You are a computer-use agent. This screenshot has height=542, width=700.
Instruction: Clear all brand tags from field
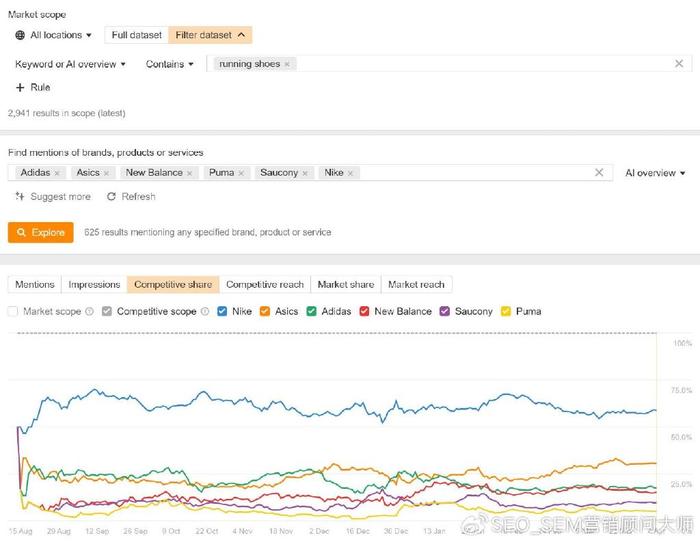[599, 172]
